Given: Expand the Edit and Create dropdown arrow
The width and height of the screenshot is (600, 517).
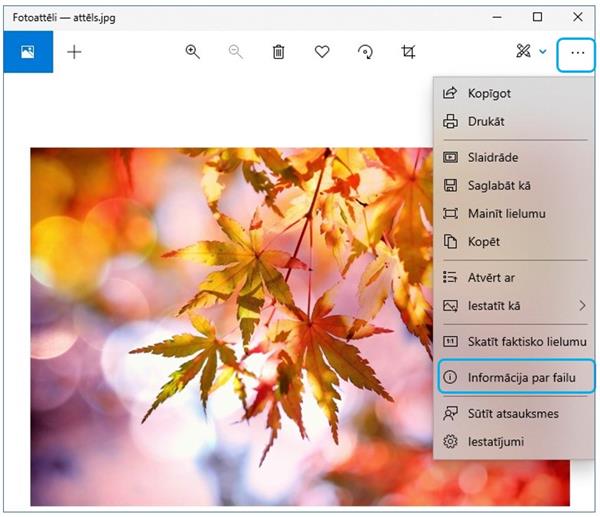Looking at the screenshot, I should click(543, 51).
